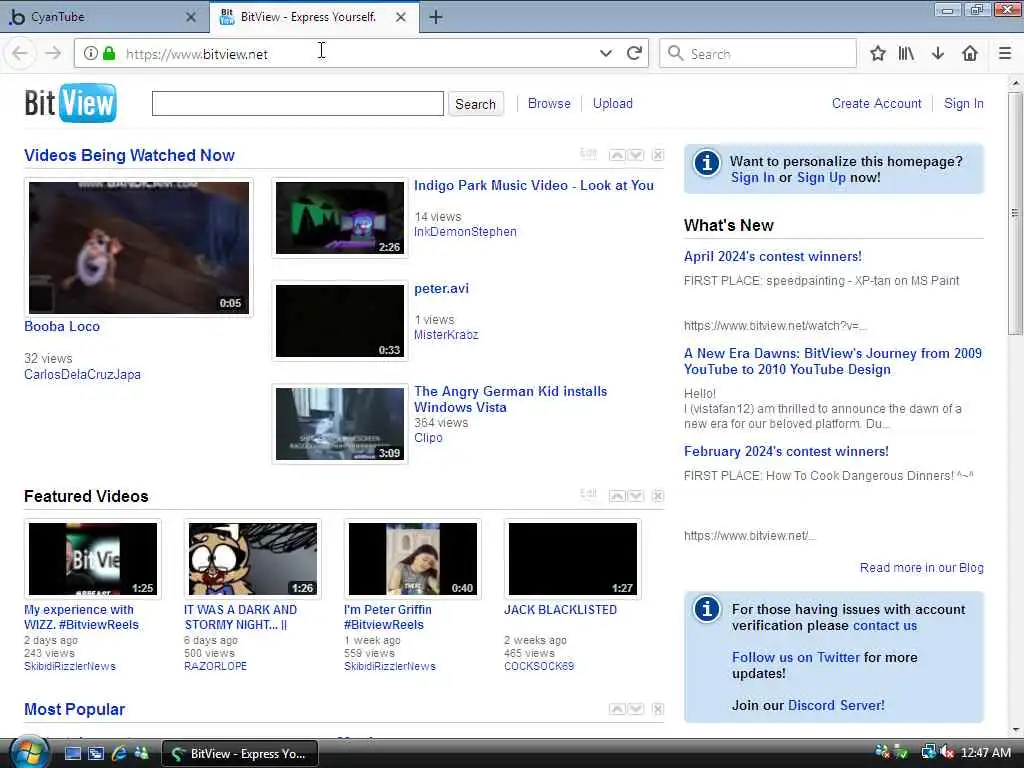Click the Most Popular heading link
This screenshot has height=768, width=1024.
click(74, 709)
